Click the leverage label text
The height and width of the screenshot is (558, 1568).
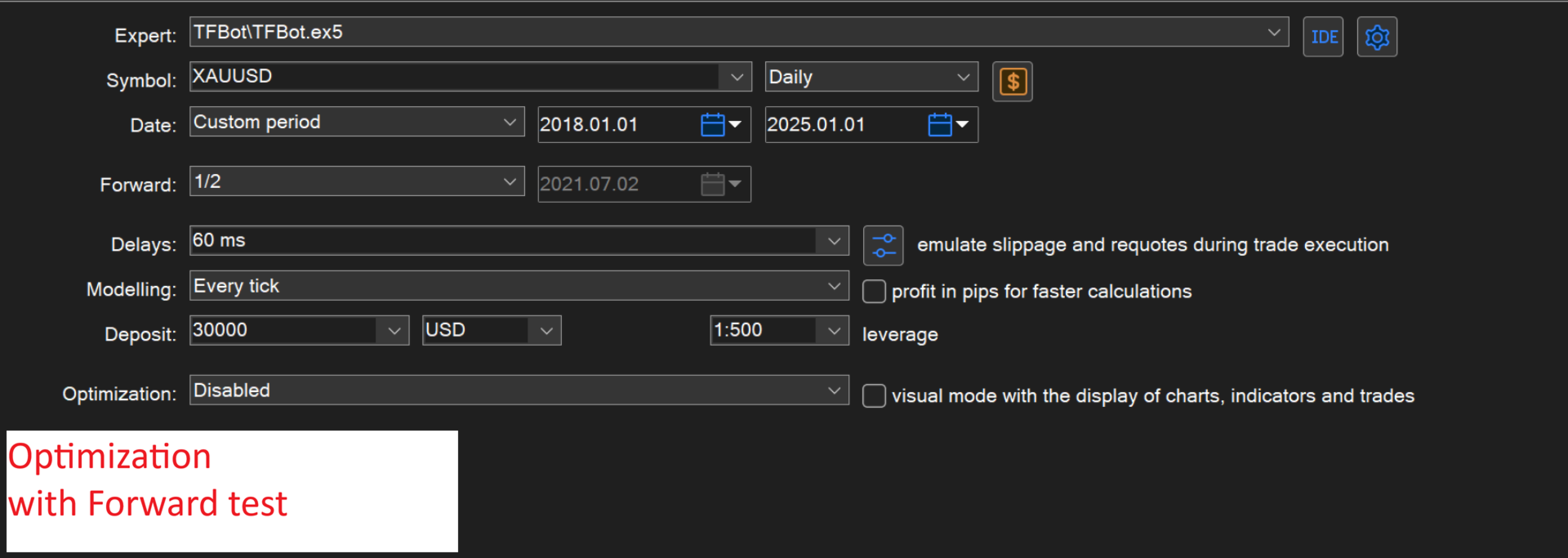point(900,335)
